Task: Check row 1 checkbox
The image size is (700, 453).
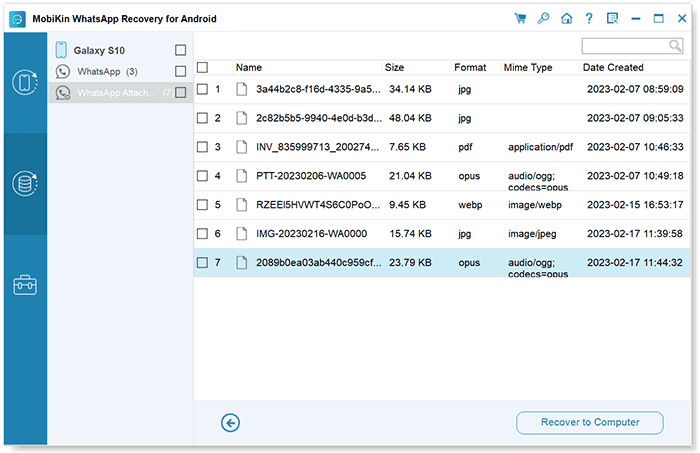Action: pos(202,89)
